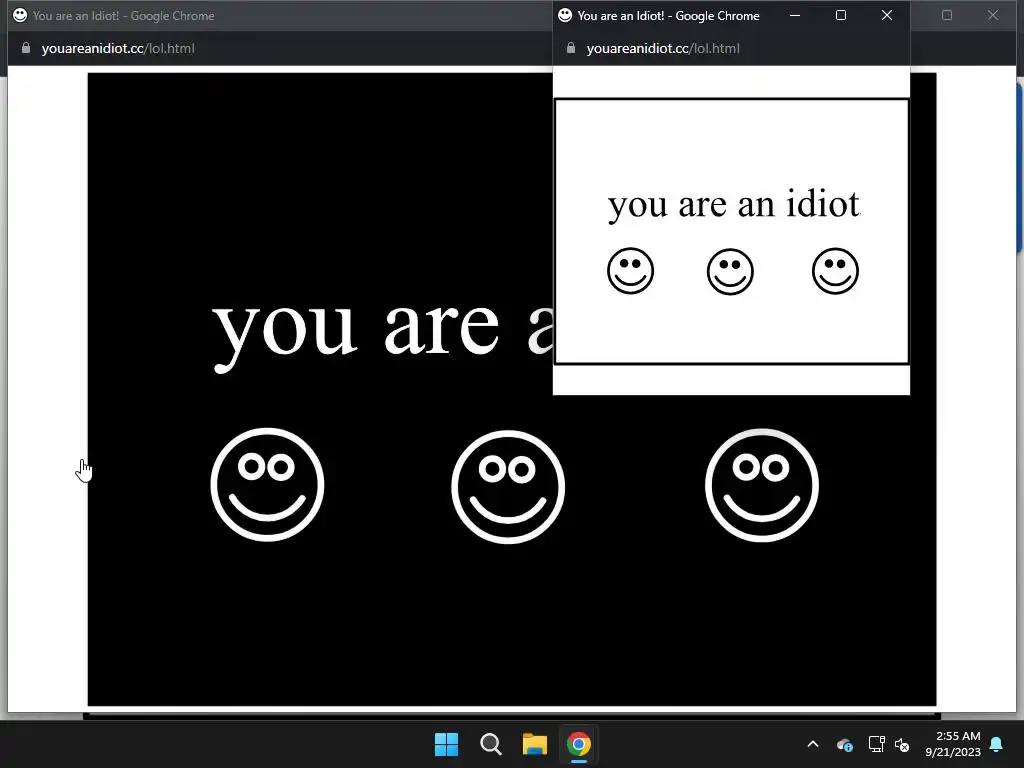This screenshot has width=1024, height=768.
Task: Click URL text in front window address bar
Action: [x=663, y=48]
